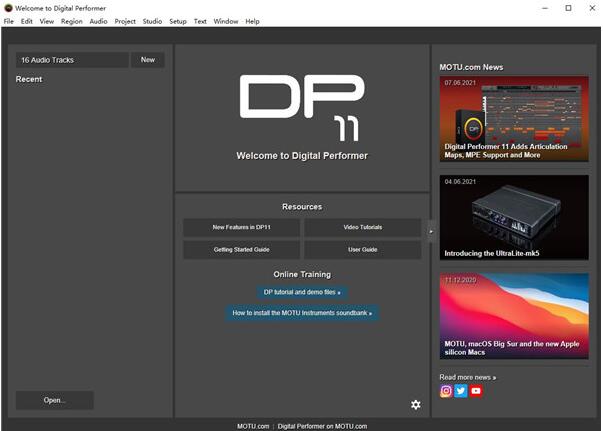Click the Digital Performer title bar icon

tap(8, 8)
